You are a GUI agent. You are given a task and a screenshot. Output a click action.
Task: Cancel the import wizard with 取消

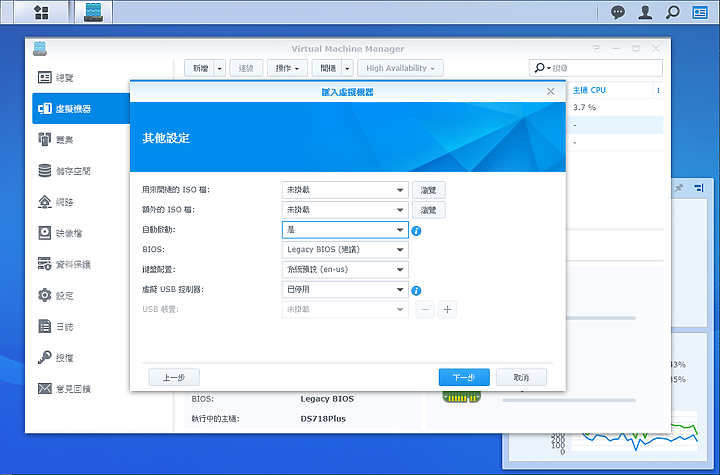click(x=521, y=377)
